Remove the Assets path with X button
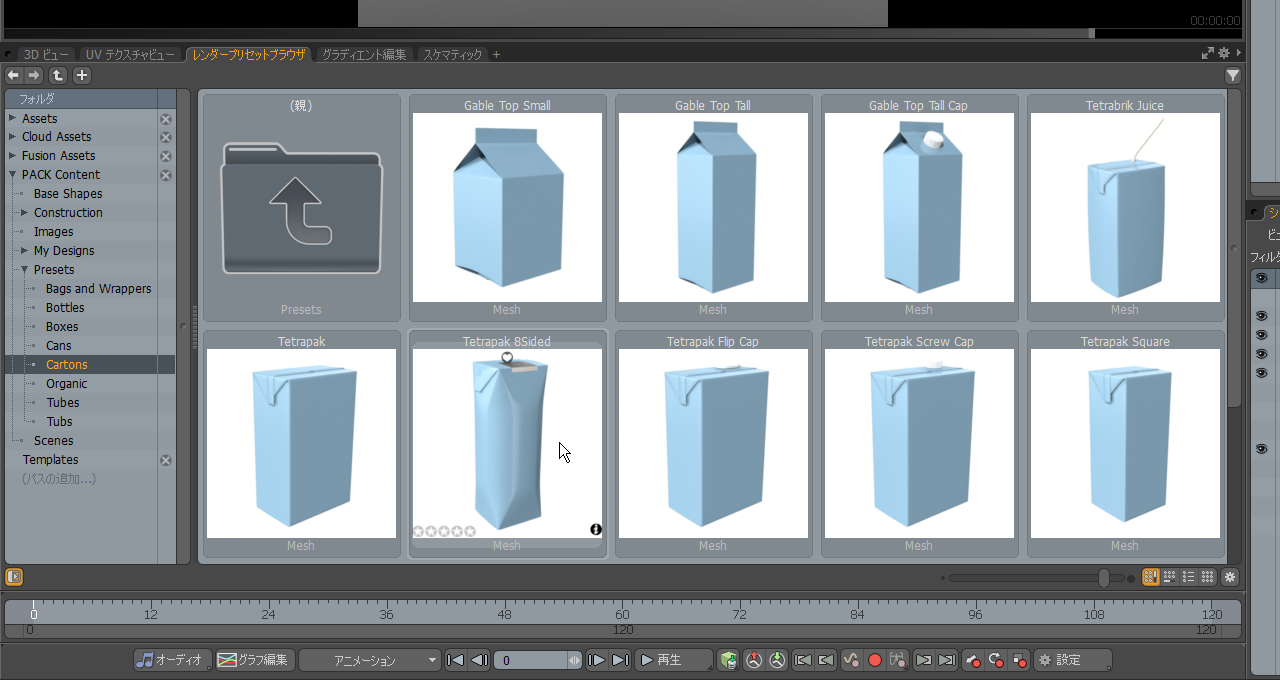 pyautogui.click(x=166, y=119)
